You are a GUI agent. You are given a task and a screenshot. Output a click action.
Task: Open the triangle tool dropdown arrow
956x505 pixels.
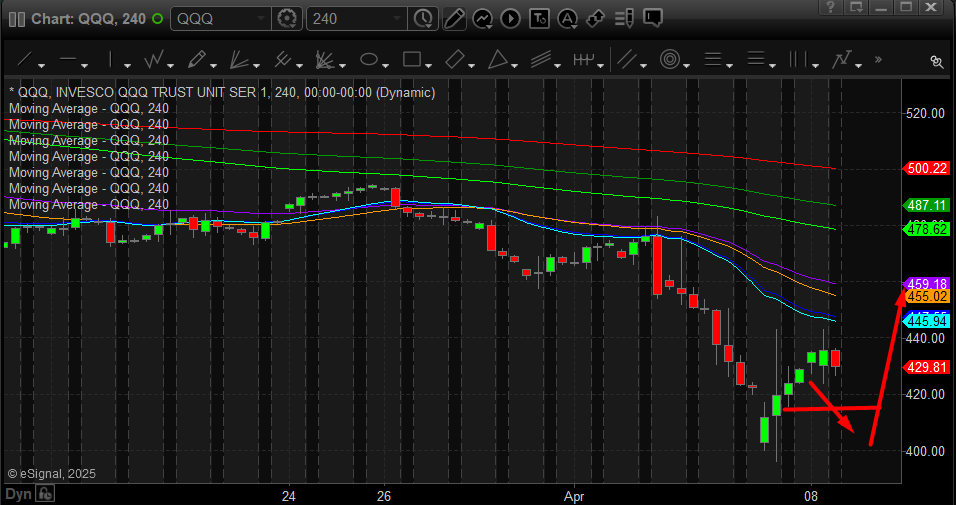point(515,65)
